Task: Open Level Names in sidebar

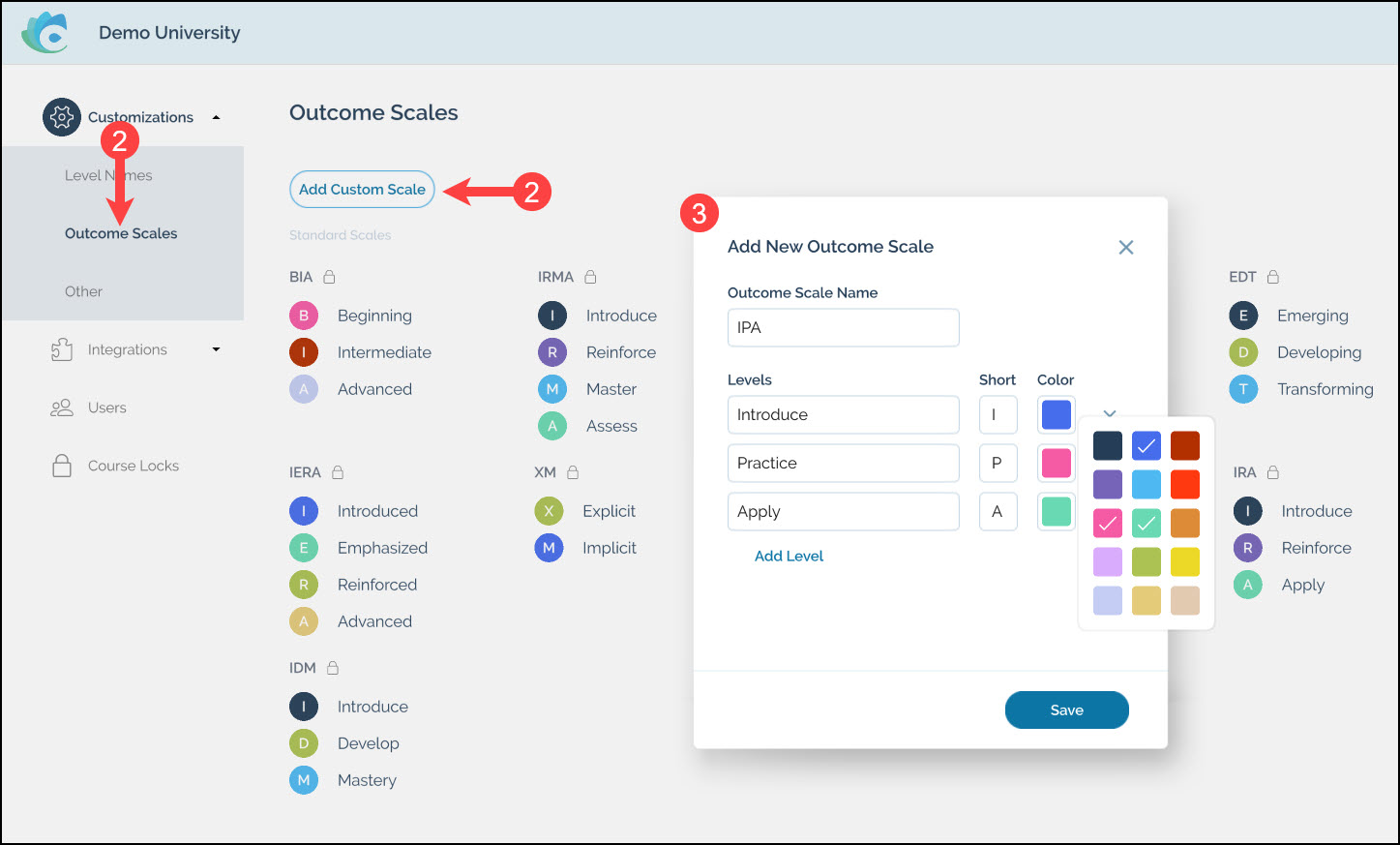Action: (x=108, y=175)
